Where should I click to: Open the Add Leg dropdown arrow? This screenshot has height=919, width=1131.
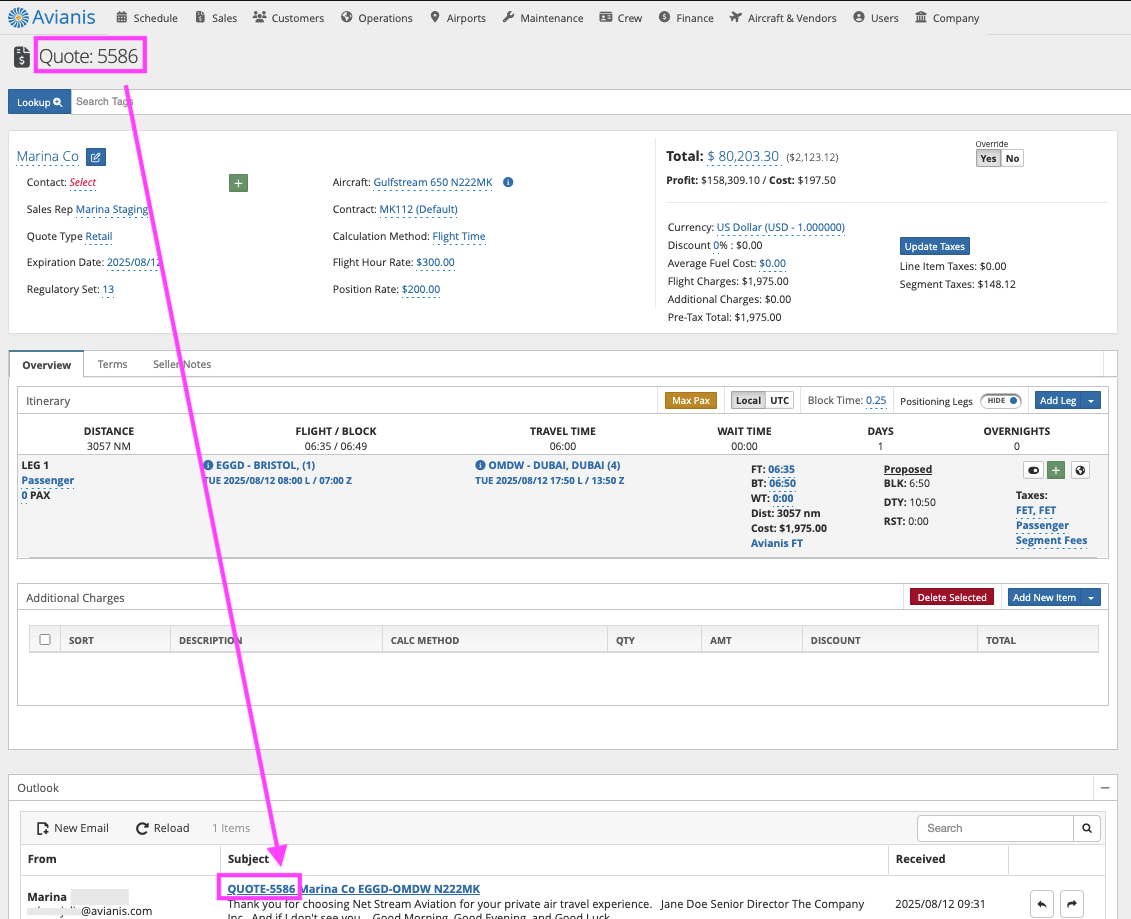1091,400
